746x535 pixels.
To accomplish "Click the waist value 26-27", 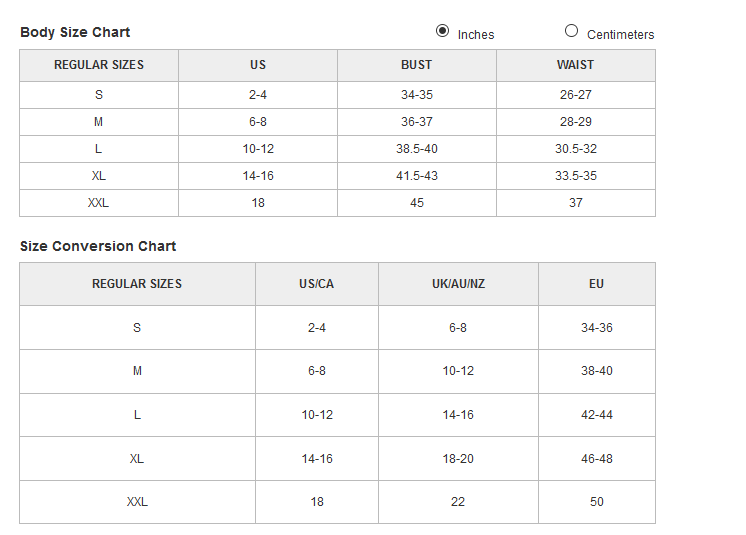I will click(575, 95).
